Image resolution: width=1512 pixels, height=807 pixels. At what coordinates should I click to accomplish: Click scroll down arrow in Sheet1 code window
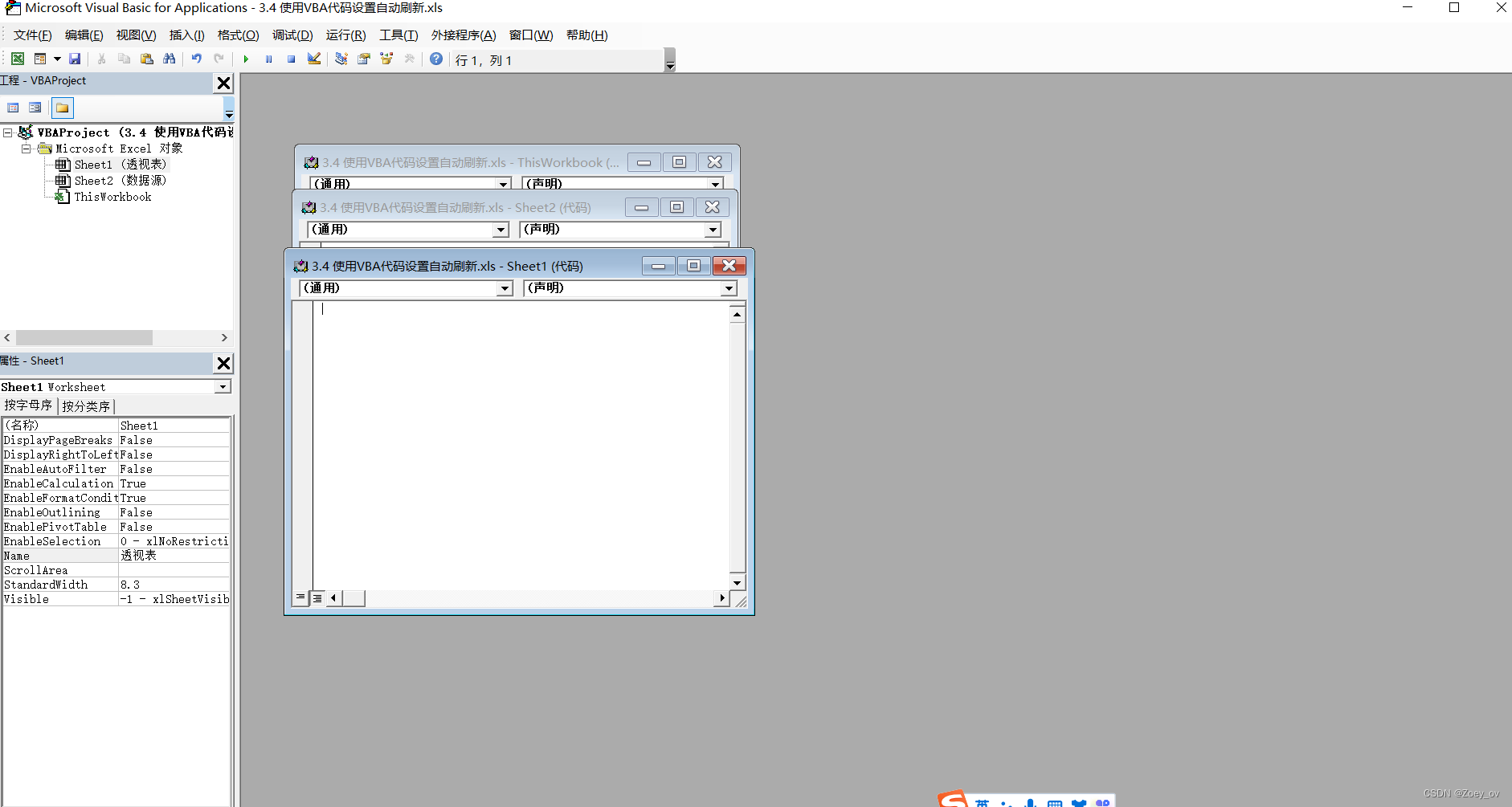tap(737, 583)
